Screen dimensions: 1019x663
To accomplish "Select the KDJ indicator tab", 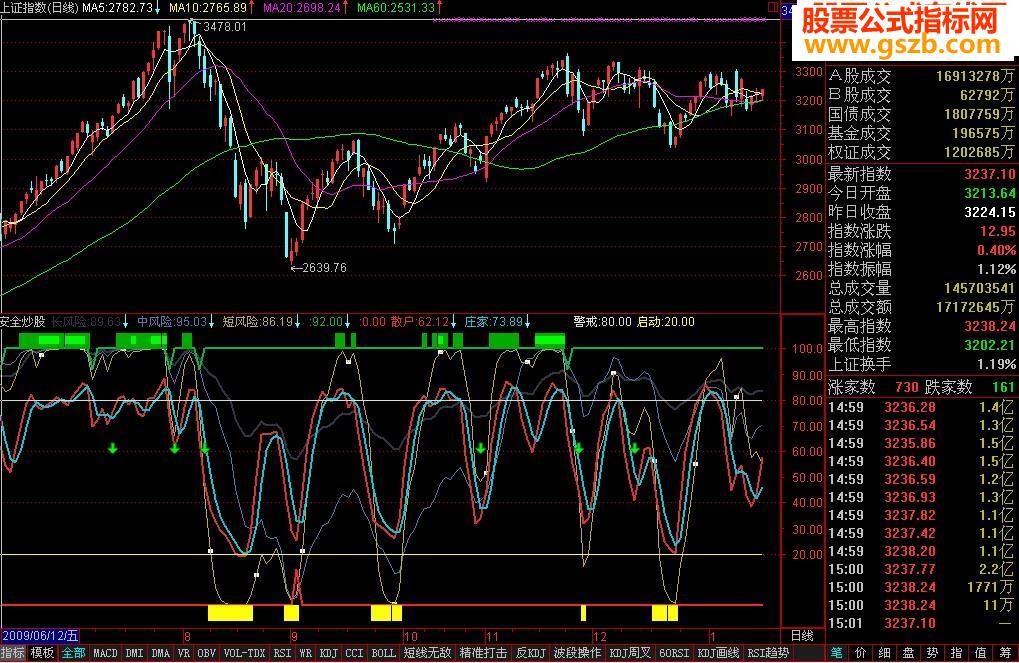I will coord(329,653).
